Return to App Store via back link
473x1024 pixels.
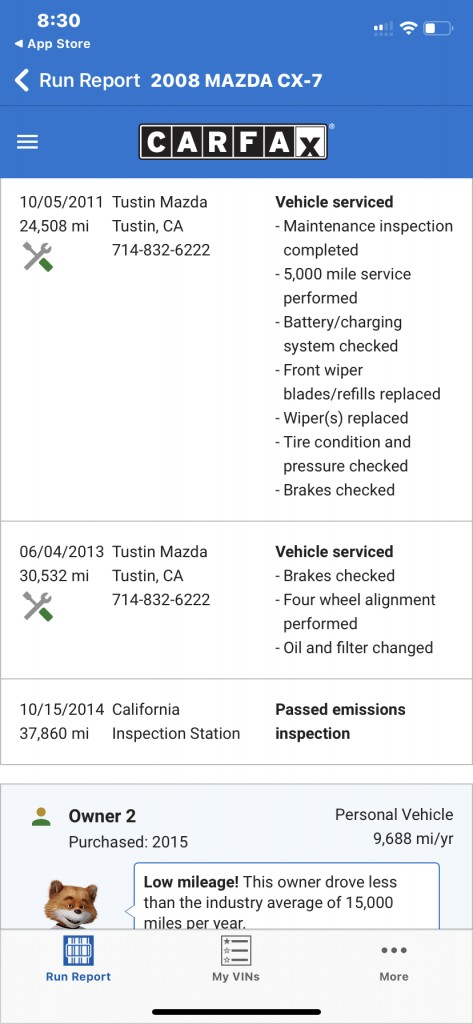tap(52, 44)
